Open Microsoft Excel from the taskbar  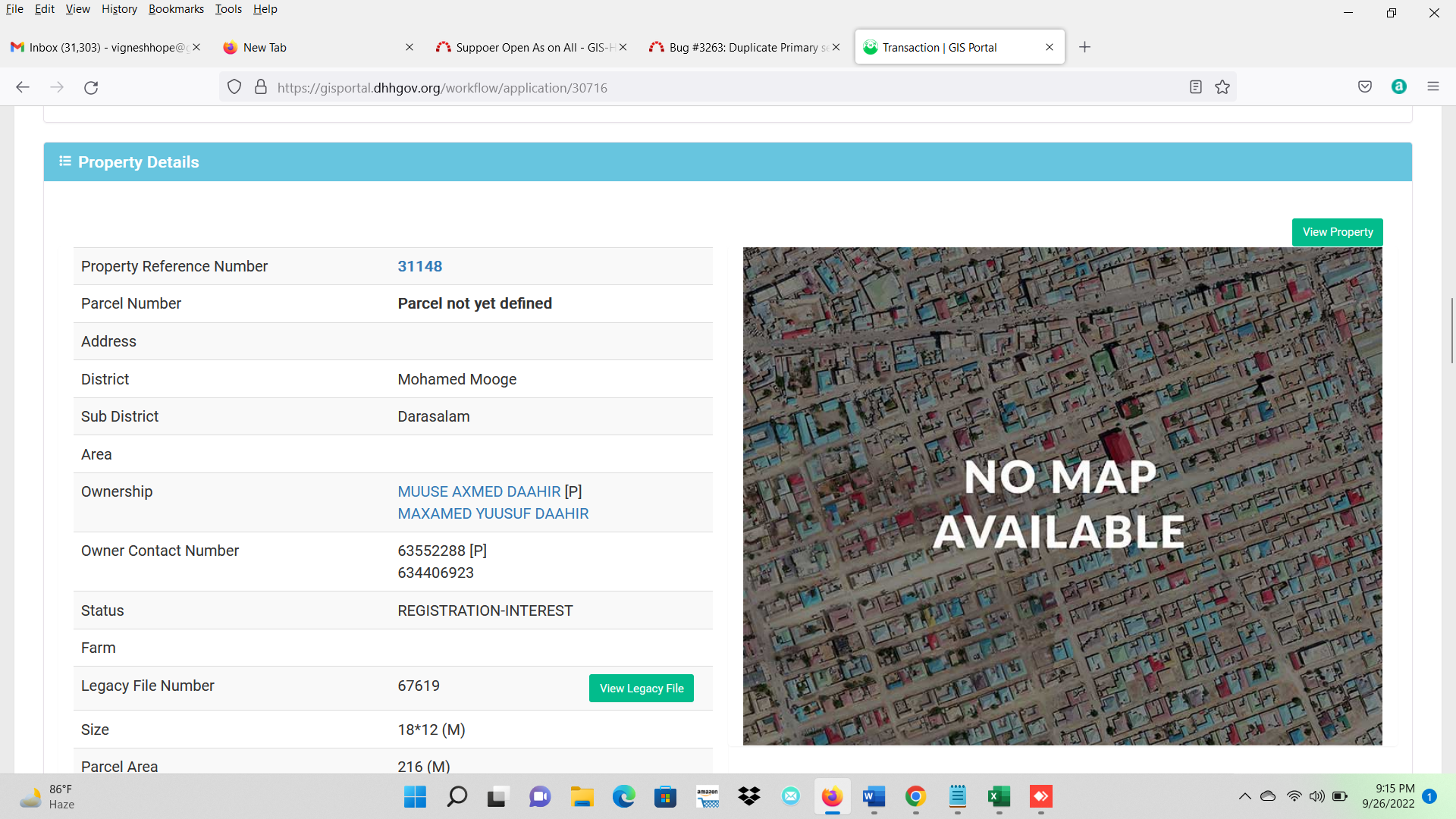tap(999, 796)
